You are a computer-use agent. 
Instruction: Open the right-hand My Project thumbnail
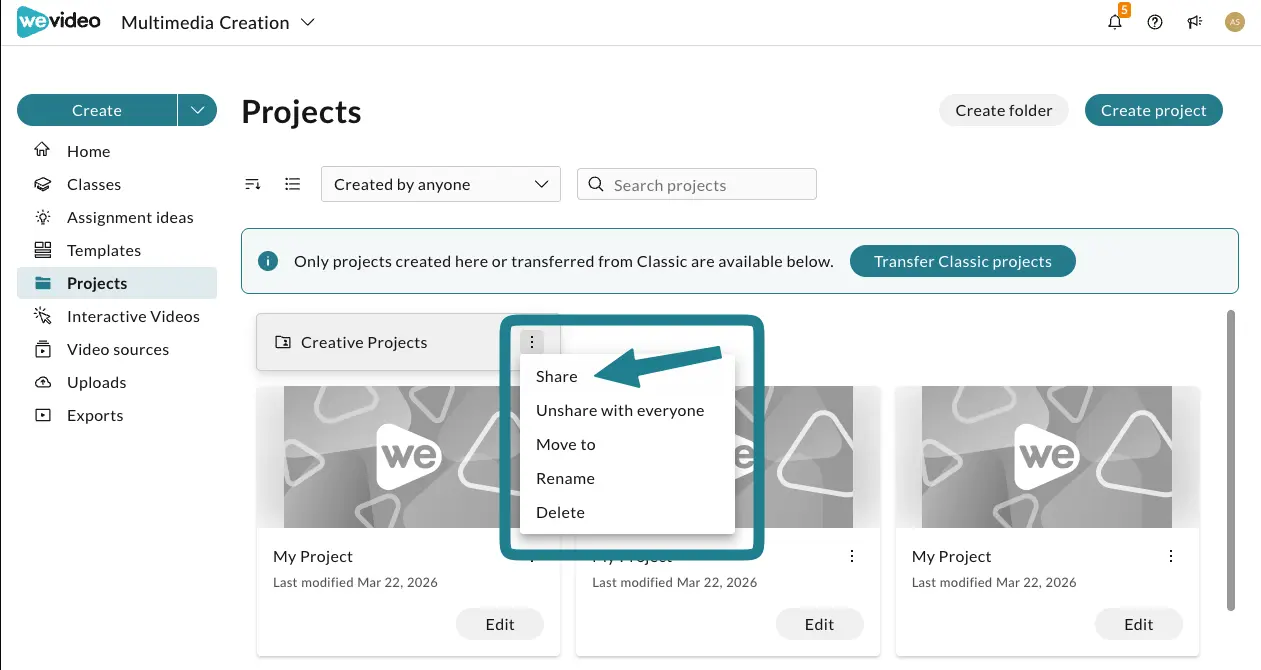click(x=1047, y=457)
